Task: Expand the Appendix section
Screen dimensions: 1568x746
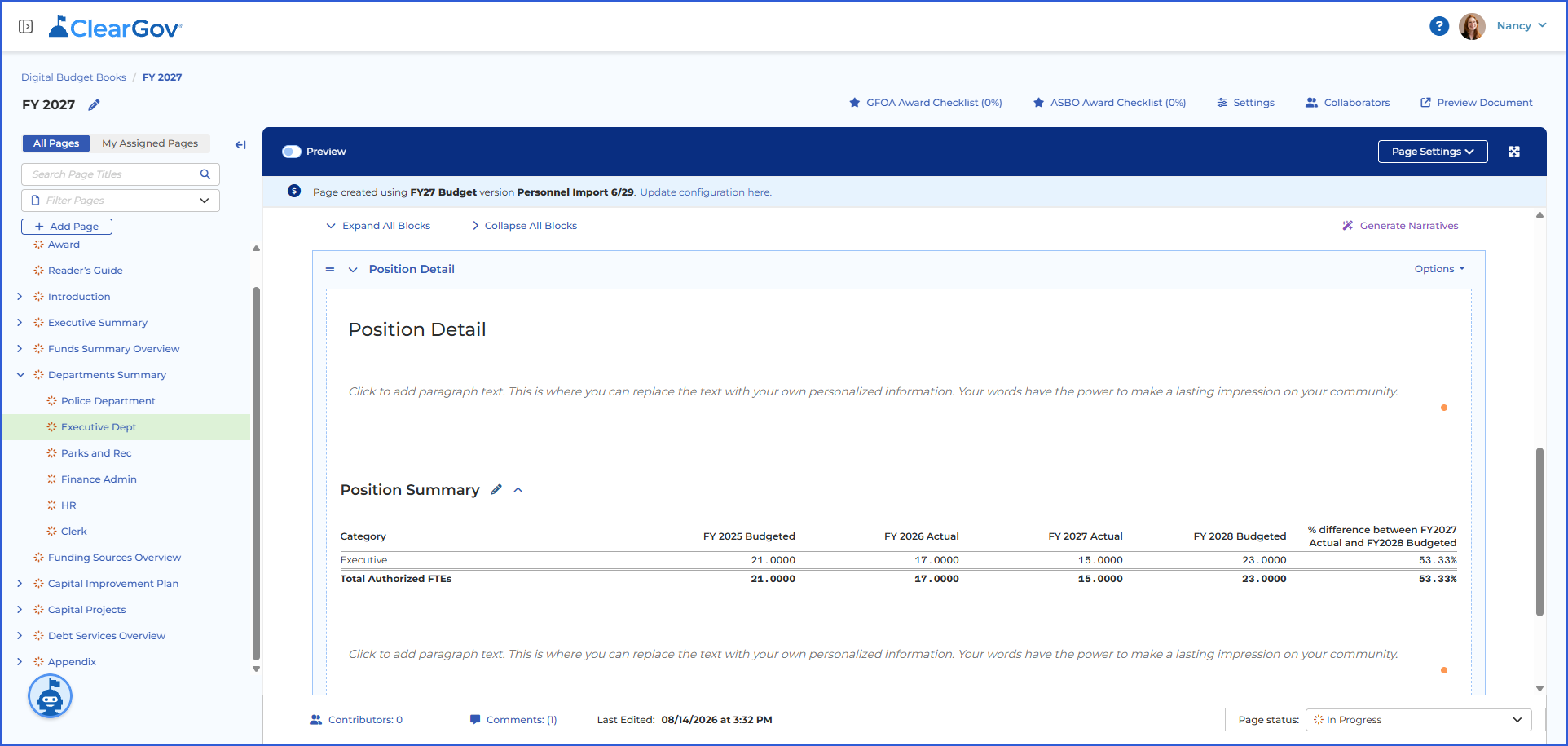Action: coord(20,662)
